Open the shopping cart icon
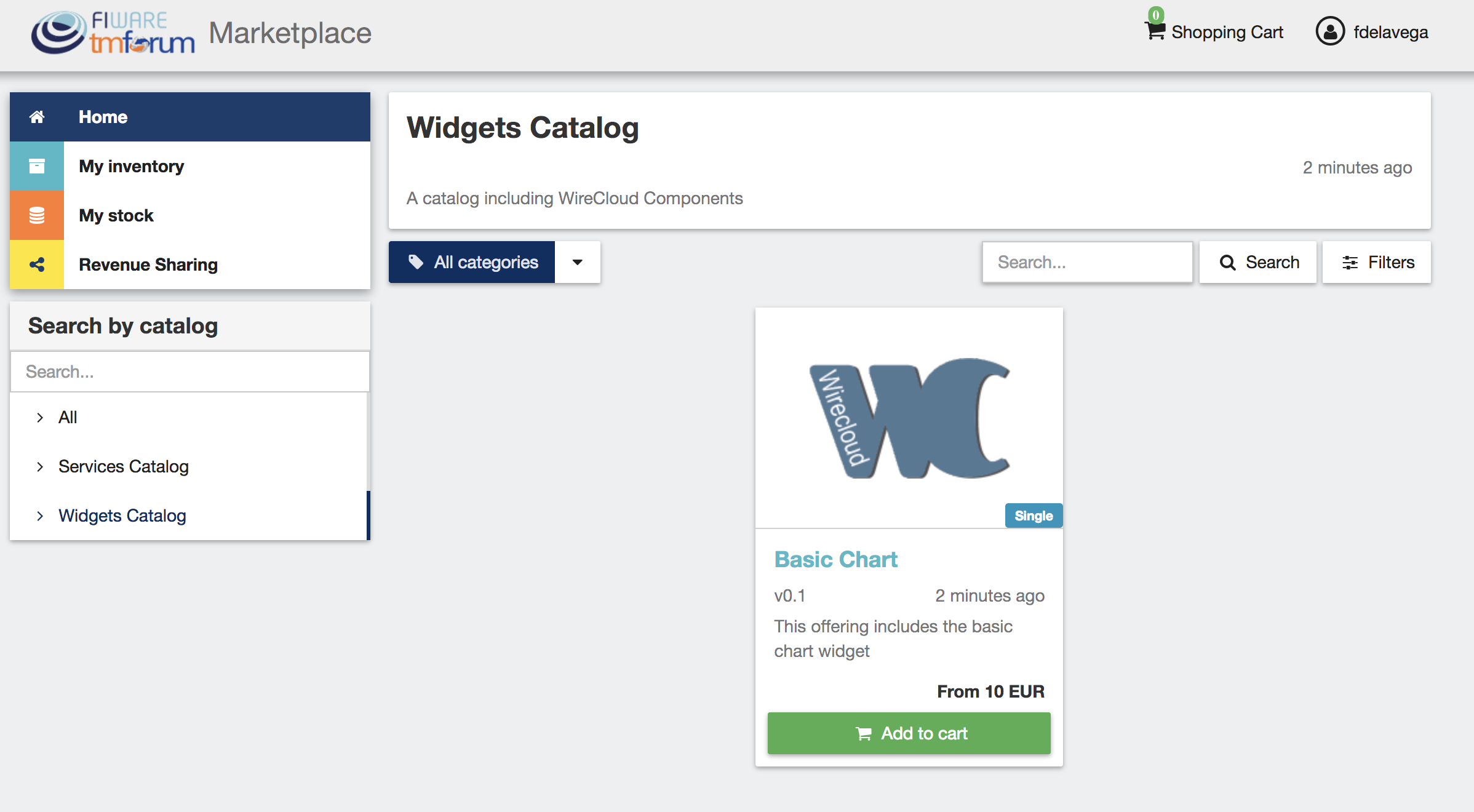Screen dimensions: 1474x812 (x=1155, y=30)
